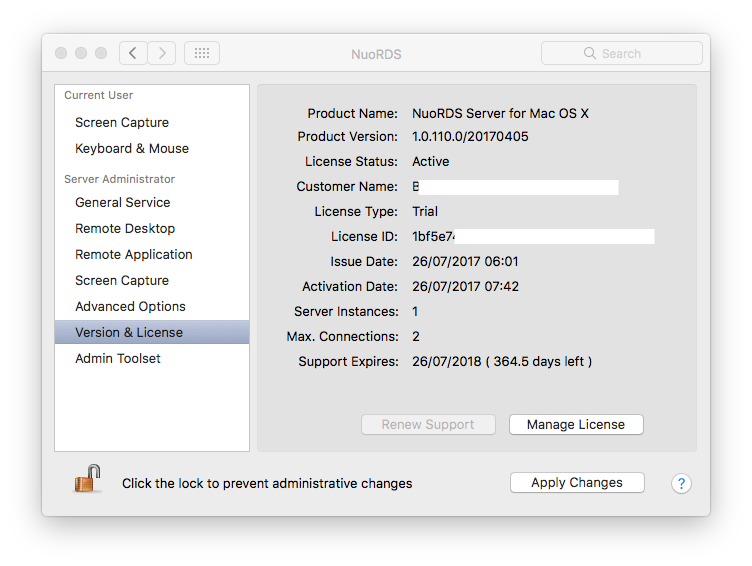Click the NuoRDS window title
Image resolution: width=752 pixels, height=566 pixels.
pyautogui.click(x=376, y=54)
